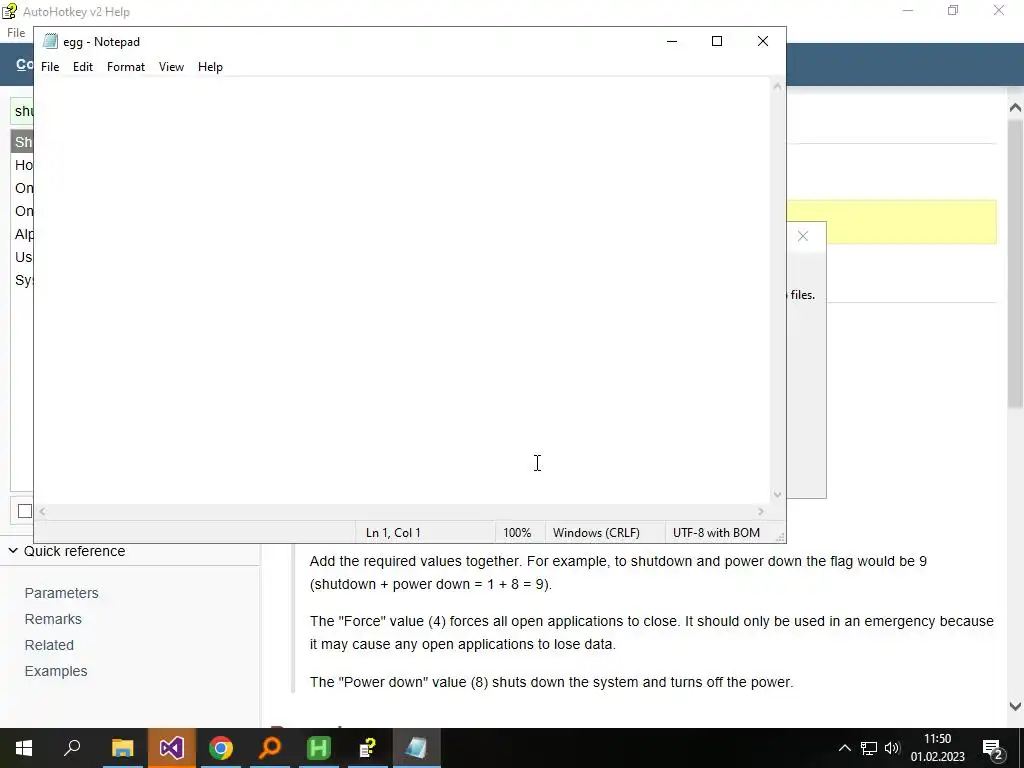Tick the checkbox below the help search list

[x=25, y=511]
